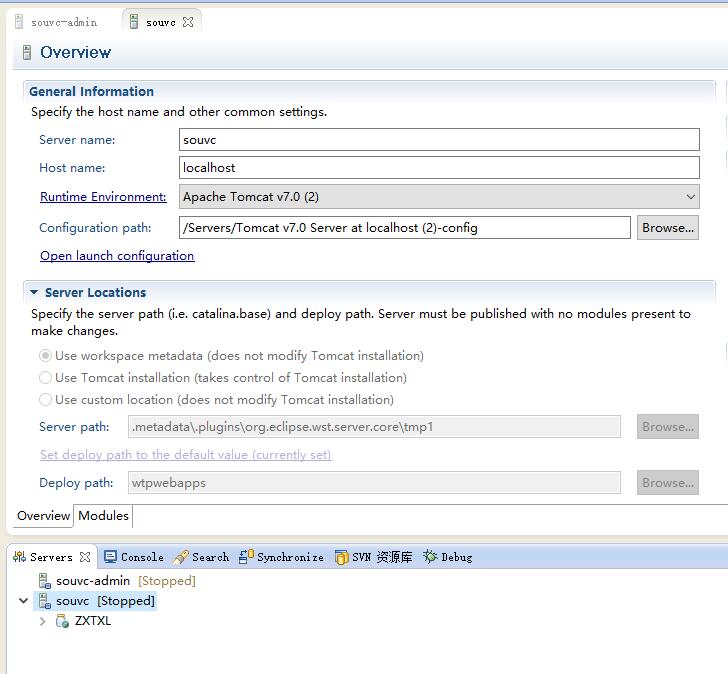Screen dimensions: 728x674
Task: Click the souvc-admin server icon in the Servers list
Action: click(45, 581)
